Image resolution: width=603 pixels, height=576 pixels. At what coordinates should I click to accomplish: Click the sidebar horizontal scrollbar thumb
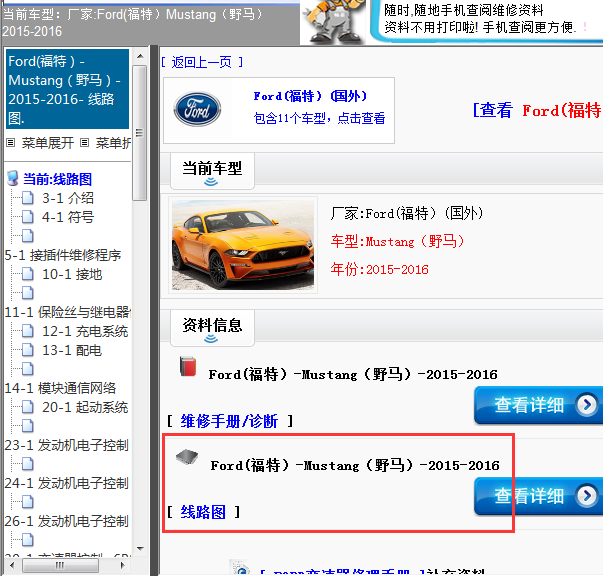coord(60,565)
